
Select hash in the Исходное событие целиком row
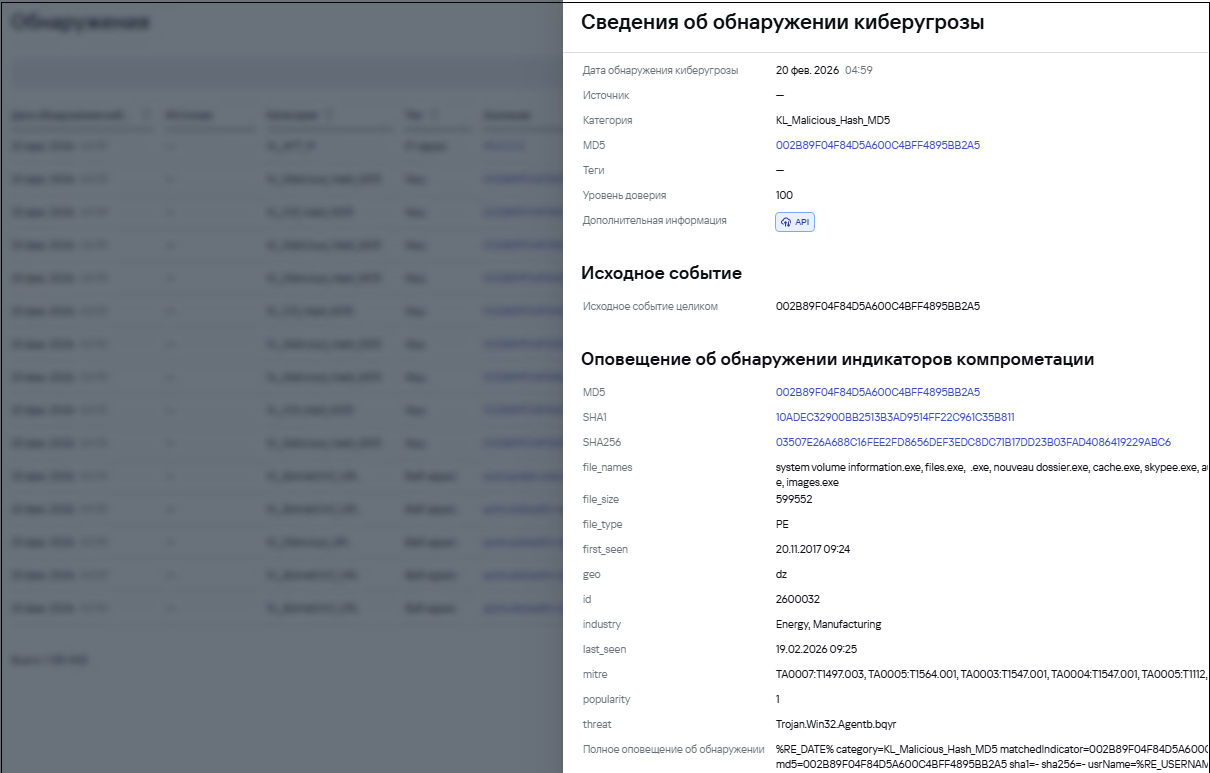[x=878, y=306]
